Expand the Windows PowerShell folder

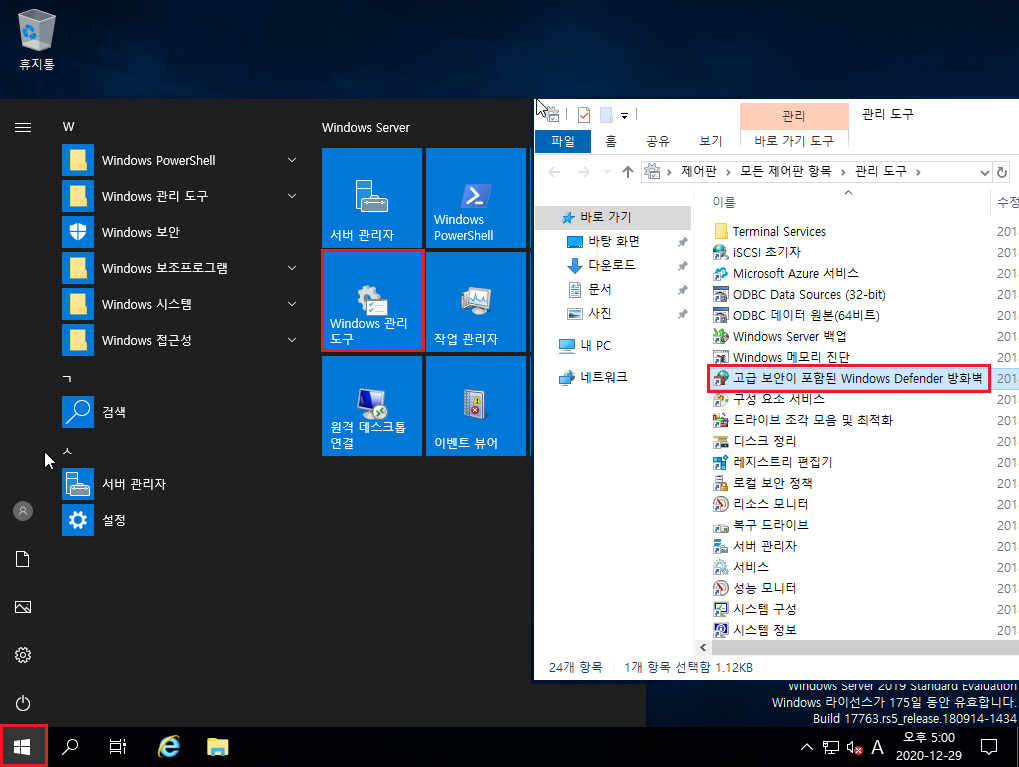pyautogui.click(x=292, y=160)
